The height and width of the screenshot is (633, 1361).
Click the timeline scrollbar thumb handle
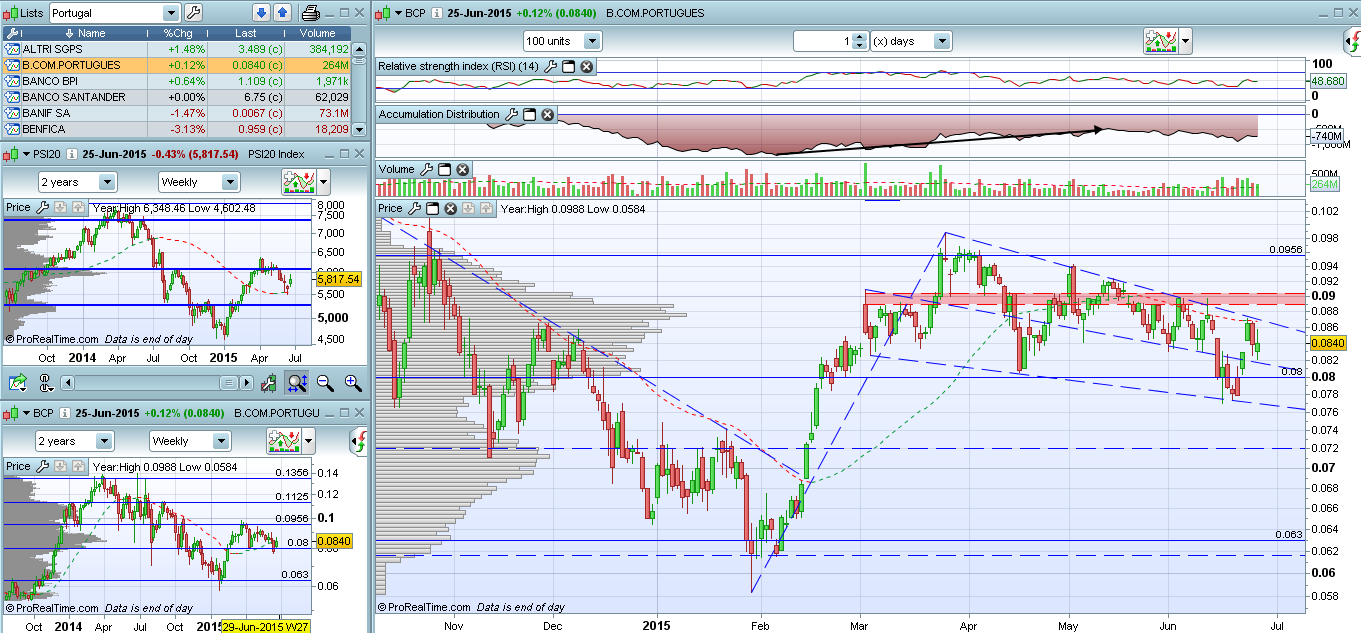pos(230,383)
